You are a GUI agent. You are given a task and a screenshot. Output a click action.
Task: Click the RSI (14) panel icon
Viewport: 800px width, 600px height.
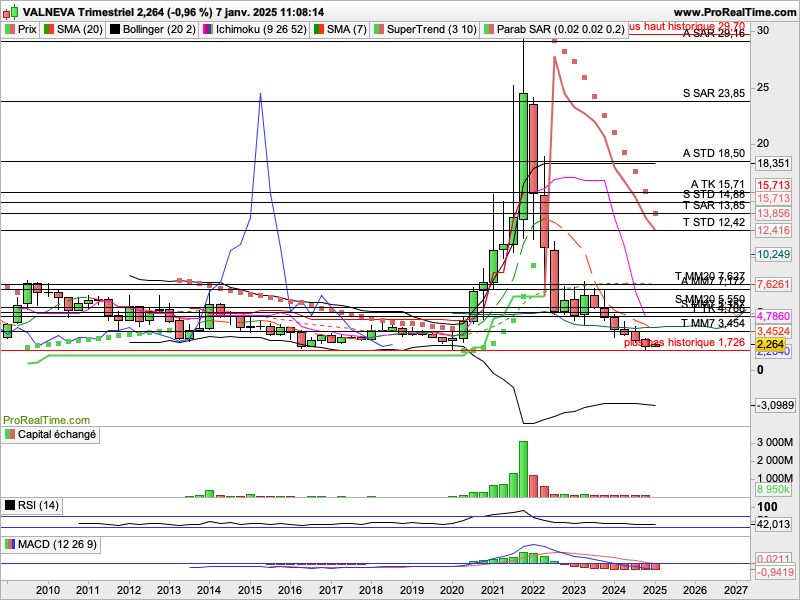tap(10, 506)
